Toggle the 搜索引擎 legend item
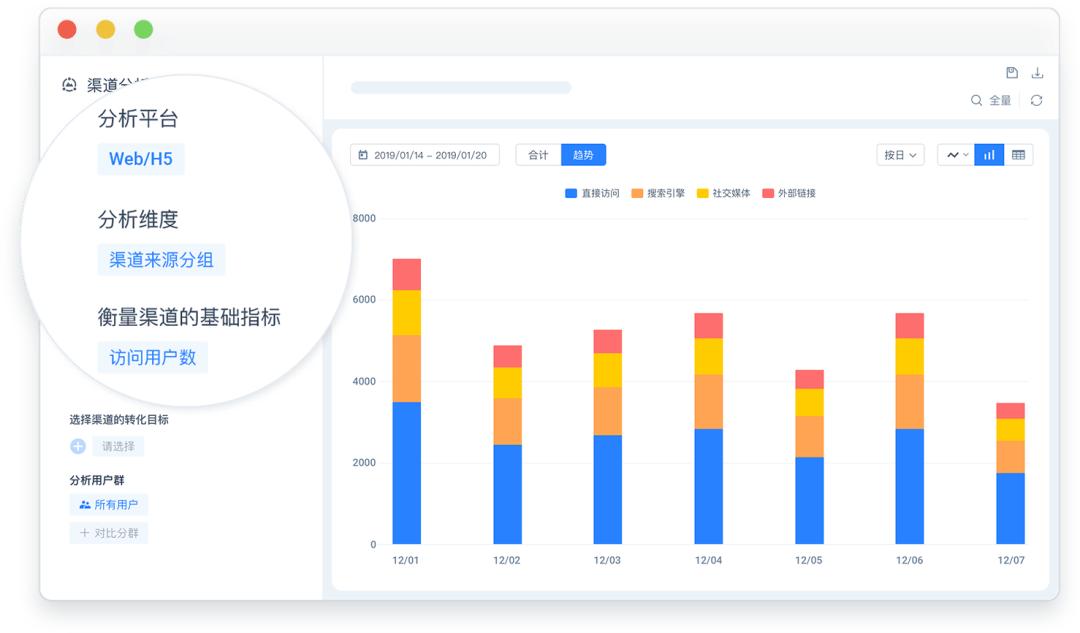The width and height of the screenshot is (1080, 633). [x=658, y=194]
